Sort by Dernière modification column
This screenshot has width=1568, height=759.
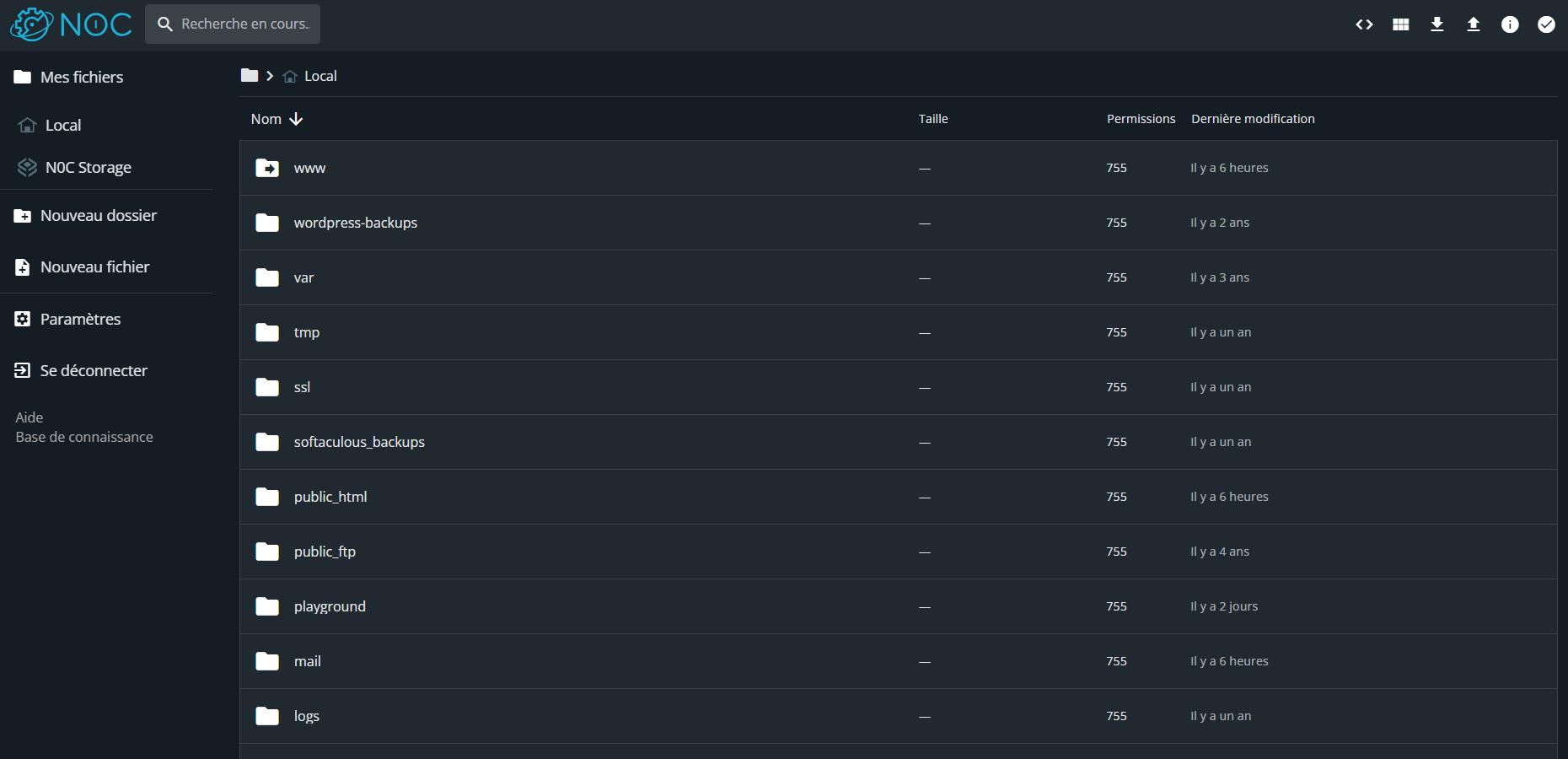click(x=1253, y=119)
